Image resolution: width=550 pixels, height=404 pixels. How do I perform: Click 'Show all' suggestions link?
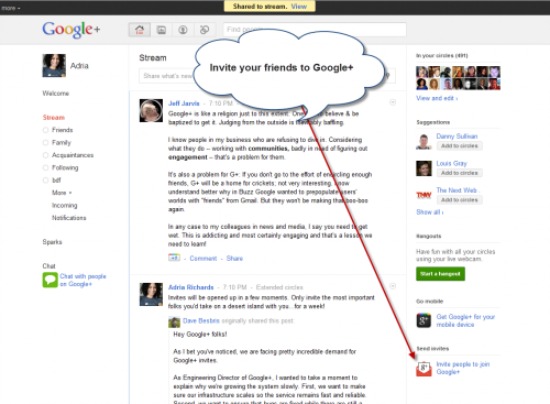[430, 212]
